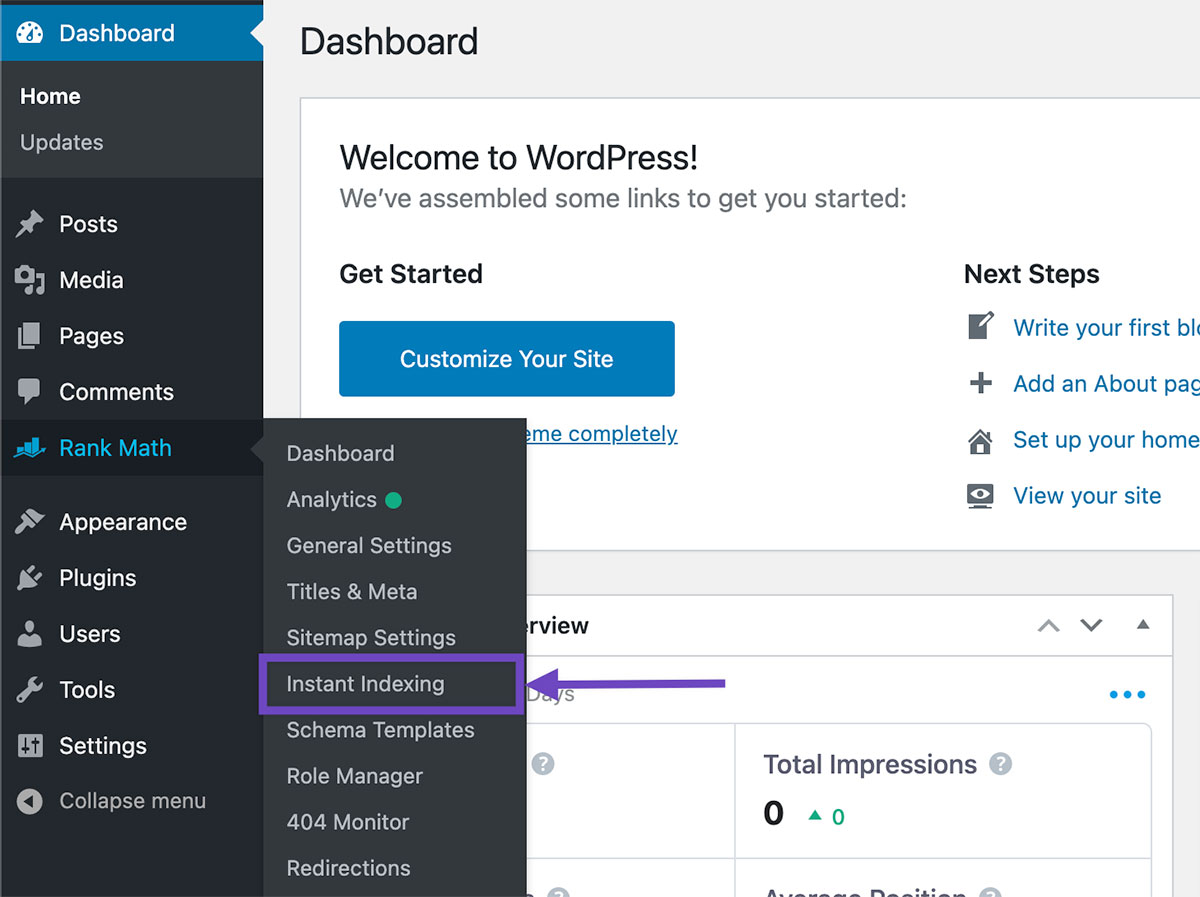
Task: Click the Add an About page link
Action: (x=1106, y=383)
